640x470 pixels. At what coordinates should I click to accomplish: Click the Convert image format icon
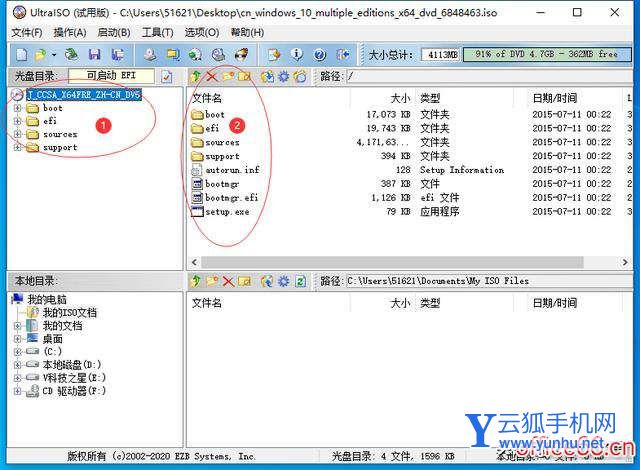tap(173, 54)
